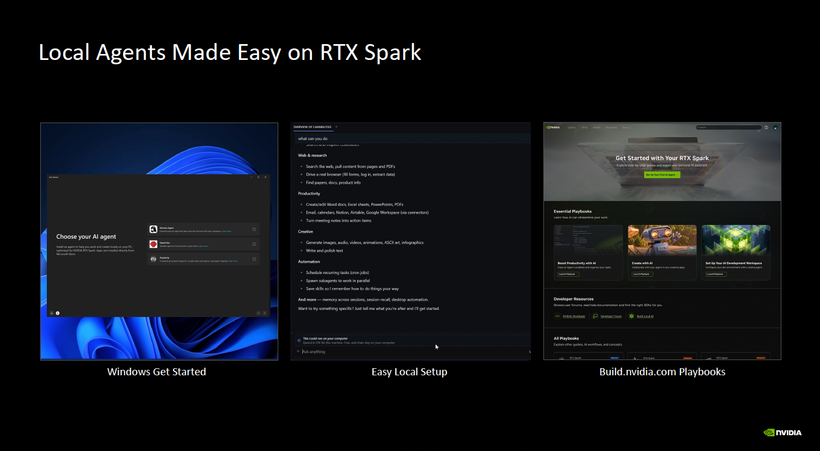Click 'Schedule recurring tasks (cron jobs)' line
The height and width of the screenshot is (451, 820).
337,273
